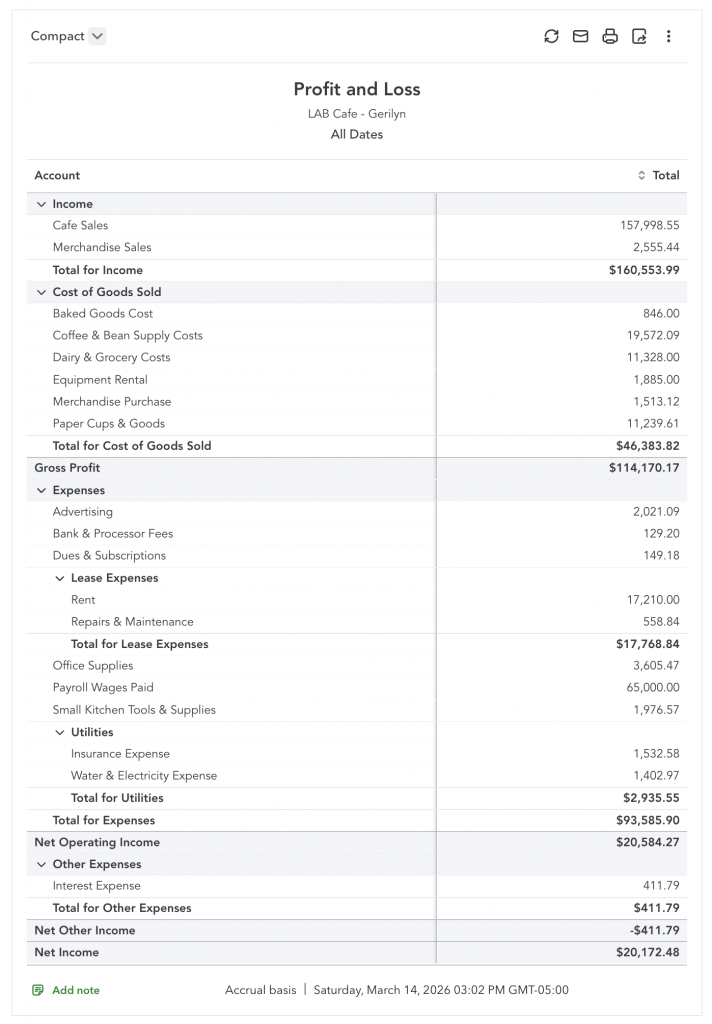Open the Cafe Sales amount 157,998.55
Image resolution: width=712 pixels, height=1024 pixels.
pyautogui.click(x=649, y=226)
